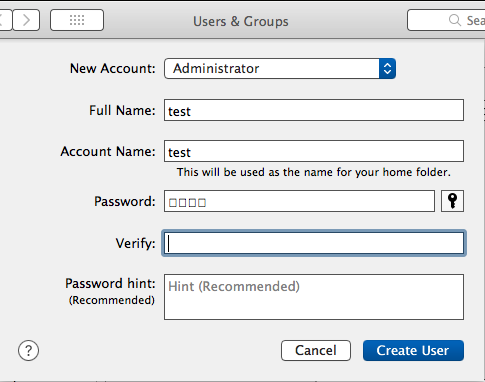Screen dimensions: 485x382
Task: Select the Account Name text field
Action: click(x=314, y=151)
